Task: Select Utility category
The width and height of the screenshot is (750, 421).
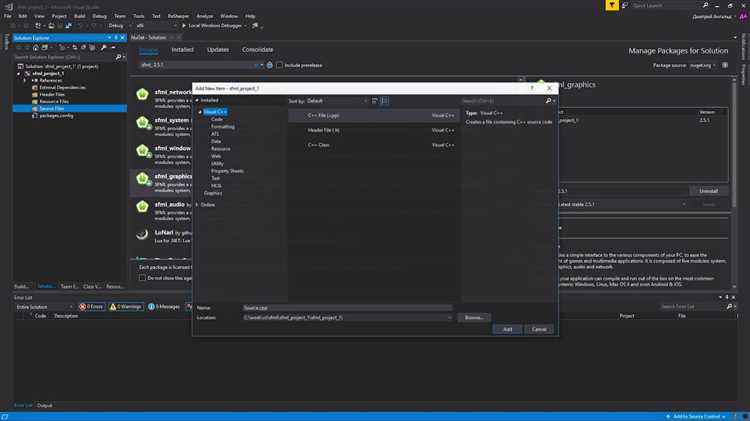Action: (218, 164)
